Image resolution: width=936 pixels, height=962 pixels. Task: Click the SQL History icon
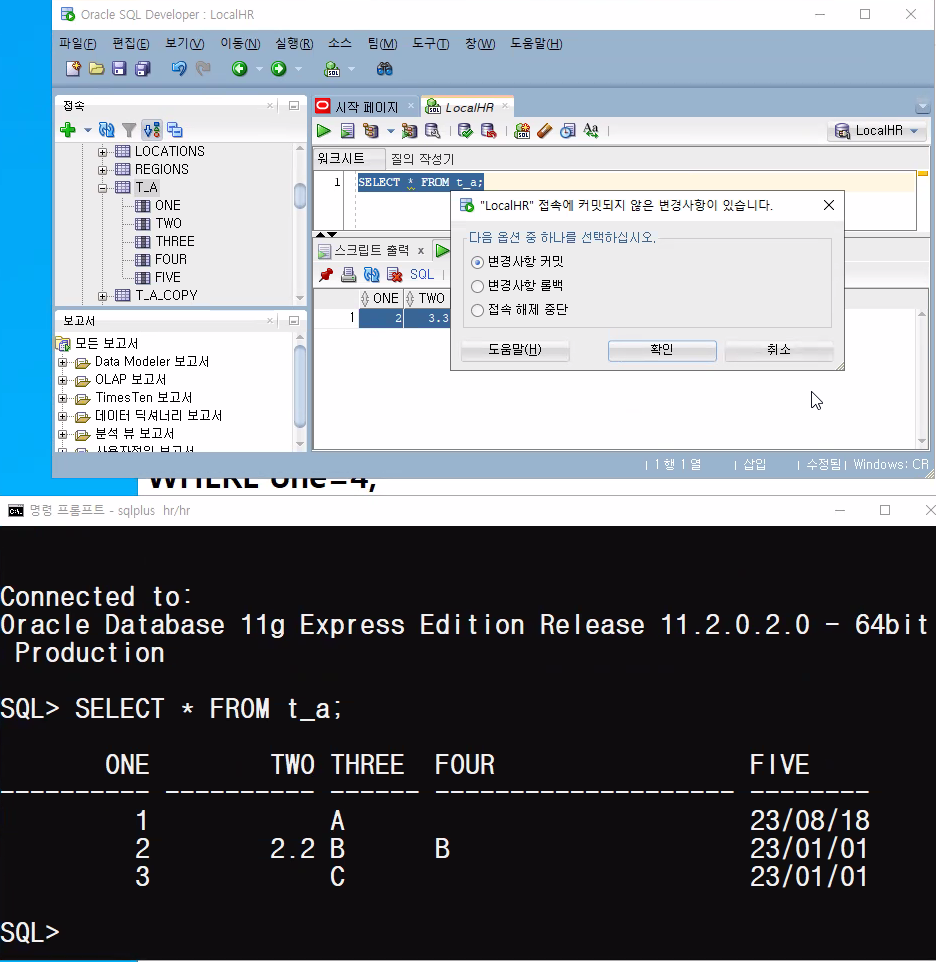point(568,131)
